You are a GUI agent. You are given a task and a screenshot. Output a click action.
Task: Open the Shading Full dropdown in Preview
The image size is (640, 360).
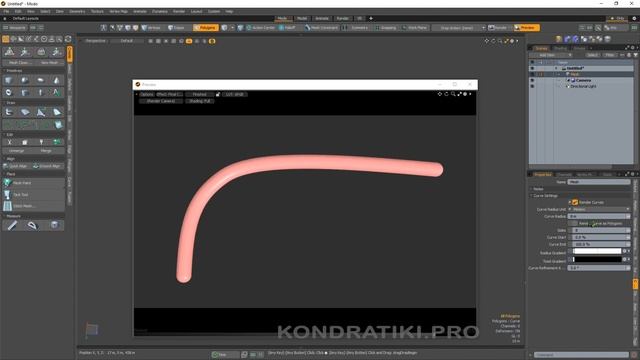[x=200, y=101]
